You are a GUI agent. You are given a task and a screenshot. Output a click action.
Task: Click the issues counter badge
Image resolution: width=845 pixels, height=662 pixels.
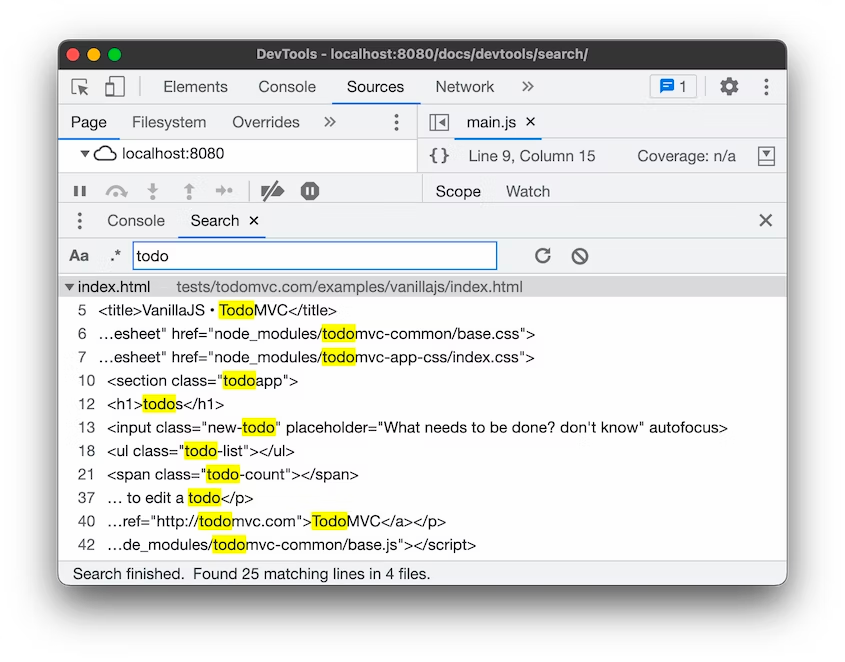point(673,87)
